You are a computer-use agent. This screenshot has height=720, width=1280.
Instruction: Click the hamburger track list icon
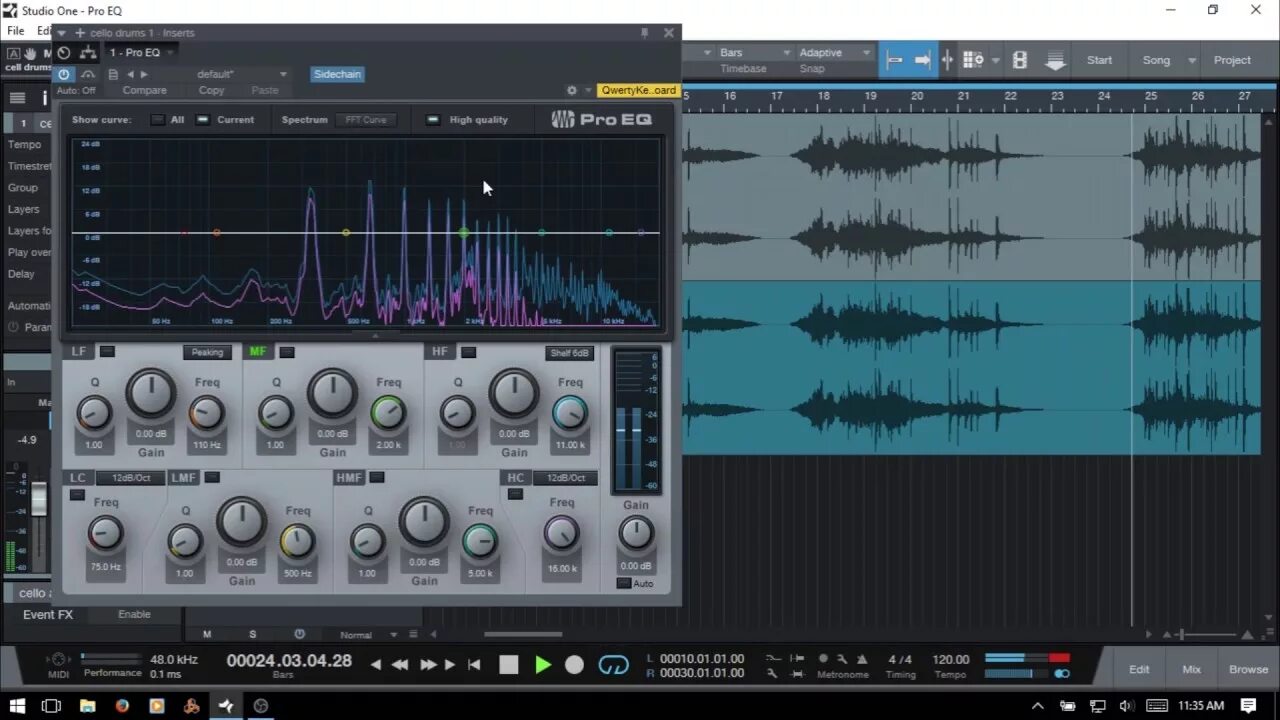(18, 98)
